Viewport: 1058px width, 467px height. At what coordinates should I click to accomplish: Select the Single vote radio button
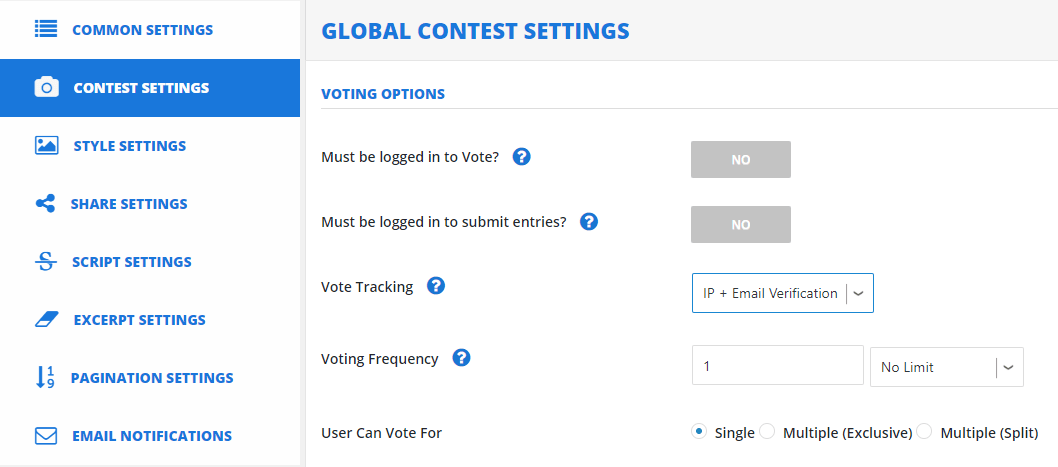699,432
